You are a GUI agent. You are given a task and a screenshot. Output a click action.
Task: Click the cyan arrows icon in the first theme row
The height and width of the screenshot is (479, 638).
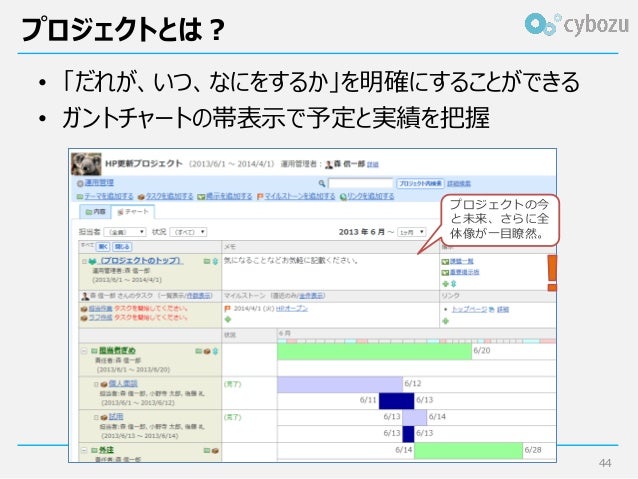(215, 351)
